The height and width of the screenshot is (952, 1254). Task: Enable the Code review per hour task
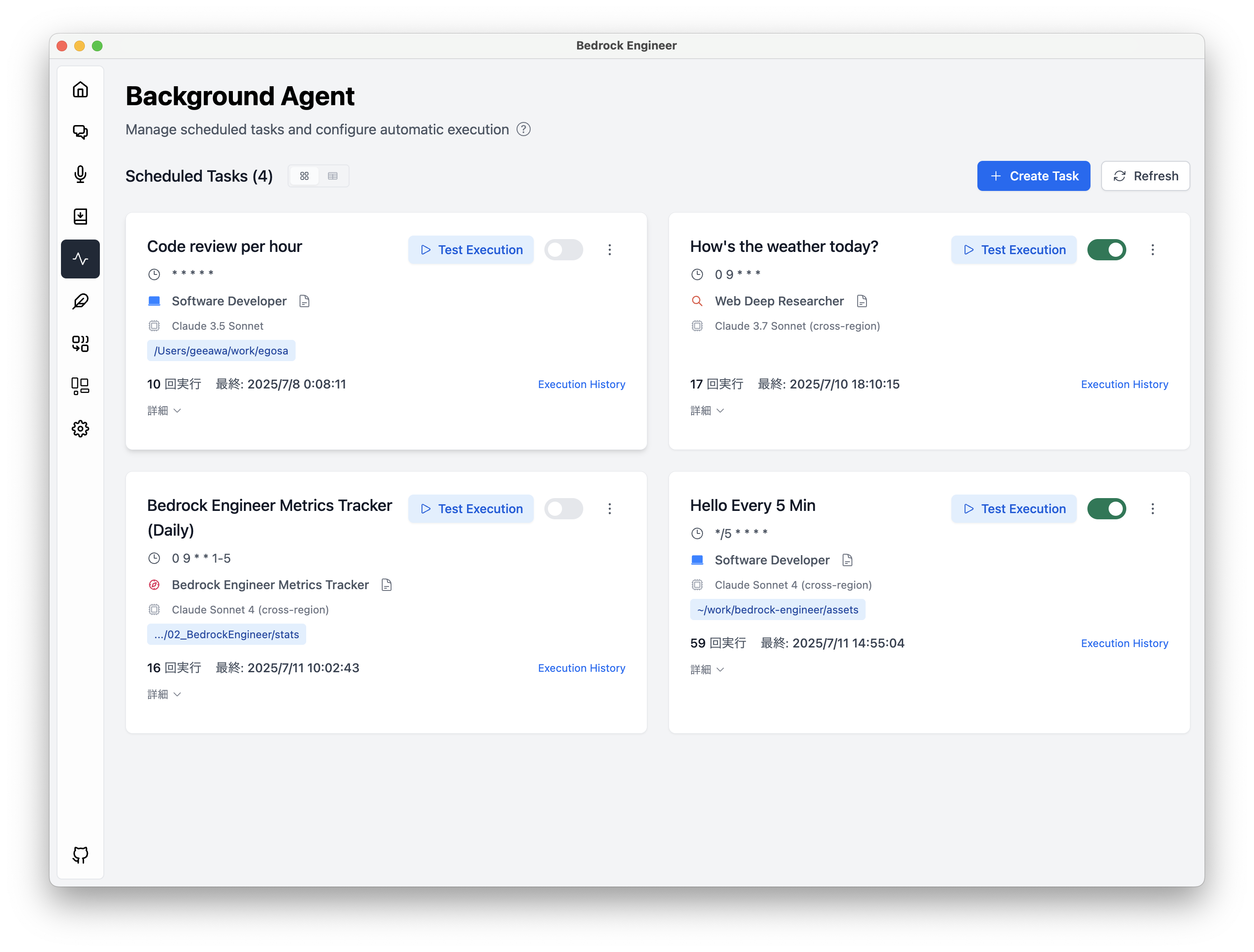click(563, 249)
